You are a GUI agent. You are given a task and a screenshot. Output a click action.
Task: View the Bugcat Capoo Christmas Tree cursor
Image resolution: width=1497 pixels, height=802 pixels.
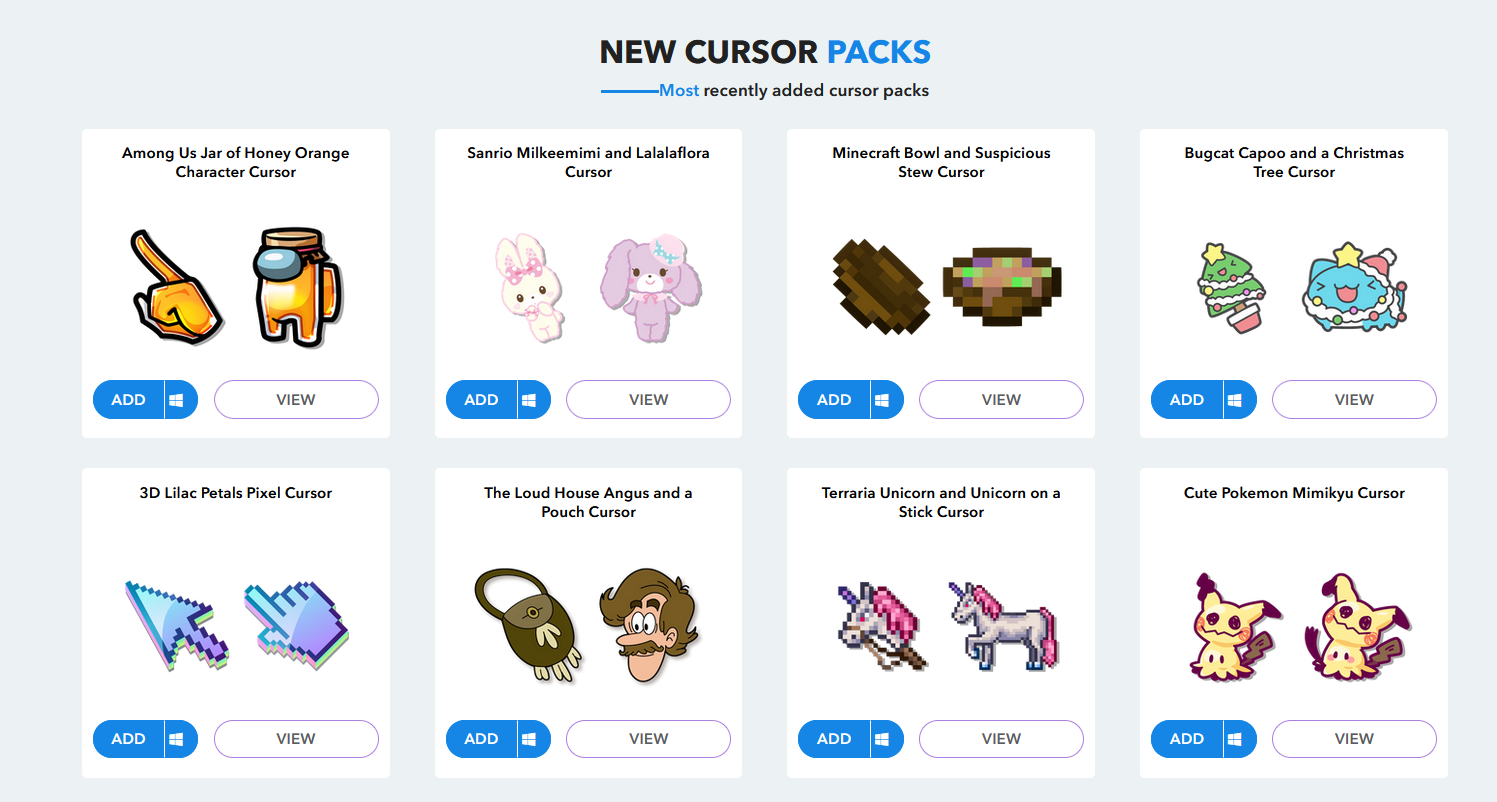point(1354,400)
